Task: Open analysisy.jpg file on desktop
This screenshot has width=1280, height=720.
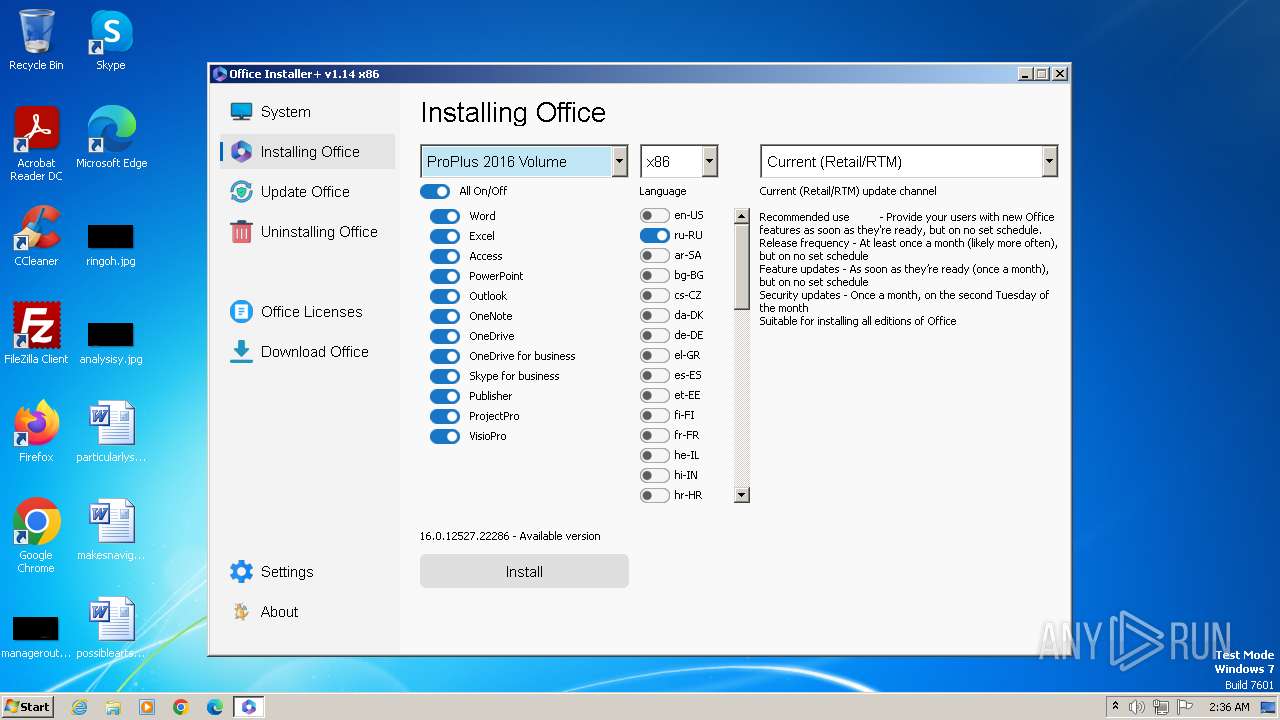Action: [110, 342]
